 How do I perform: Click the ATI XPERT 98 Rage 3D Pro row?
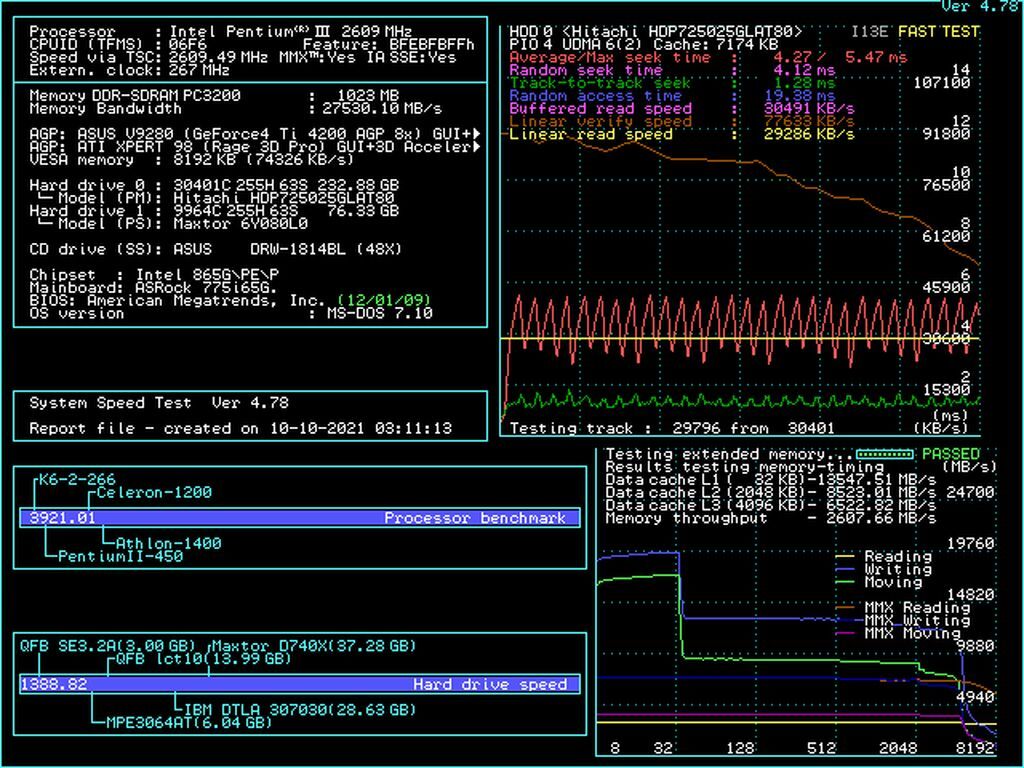tap(251, 147)
